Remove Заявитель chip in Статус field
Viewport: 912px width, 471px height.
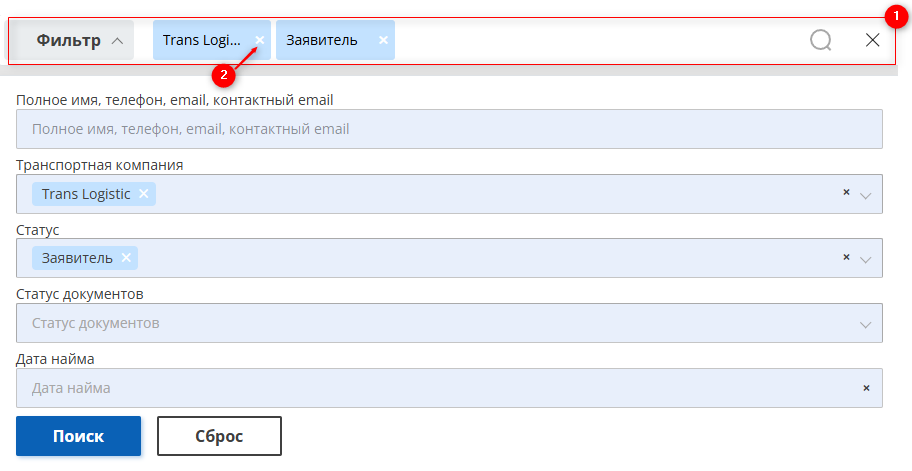[126, 258]
